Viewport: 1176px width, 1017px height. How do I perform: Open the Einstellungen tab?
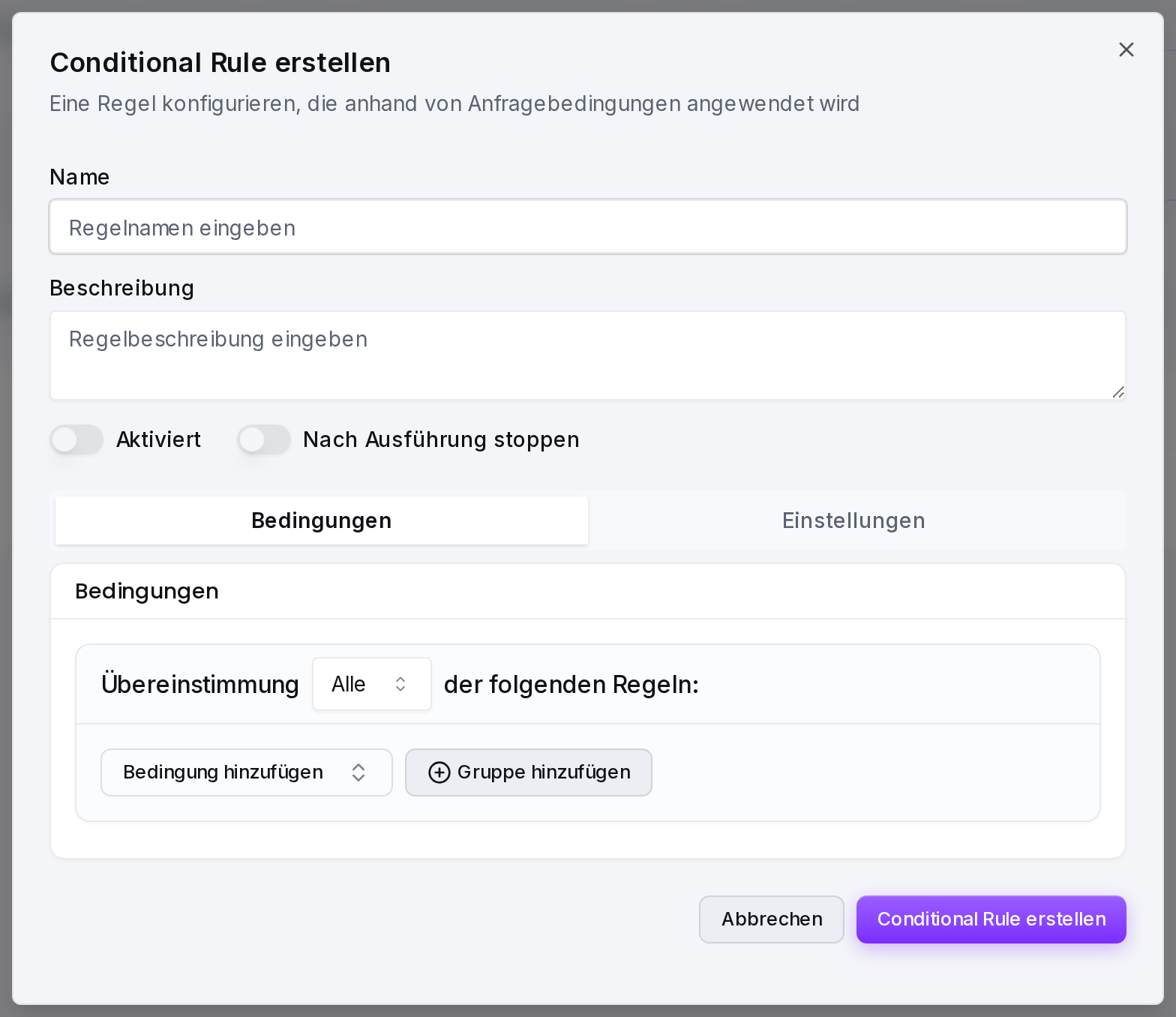point(853,520)
